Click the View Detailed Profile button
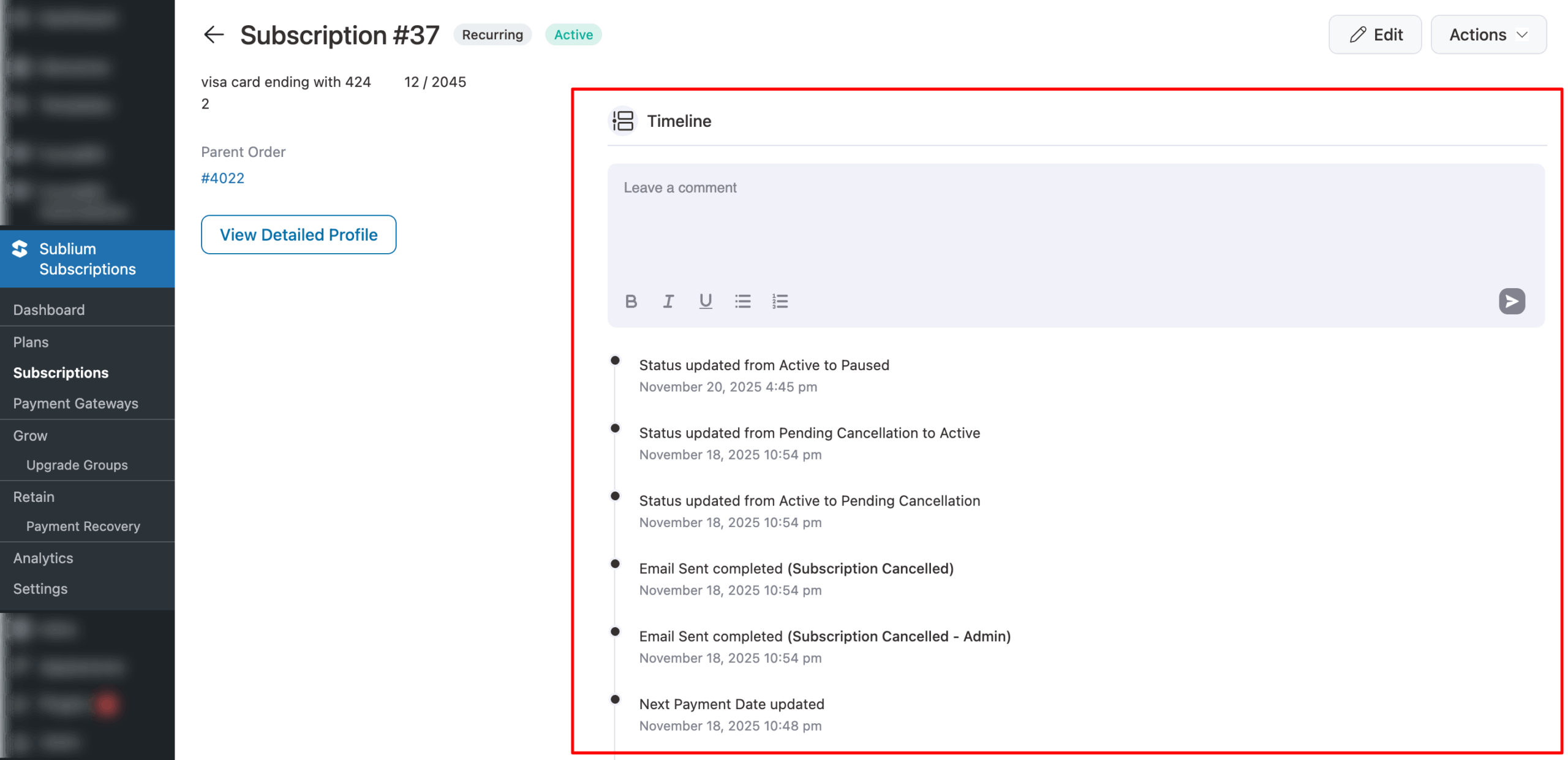Screen dimensions: 1568x760 298,235
